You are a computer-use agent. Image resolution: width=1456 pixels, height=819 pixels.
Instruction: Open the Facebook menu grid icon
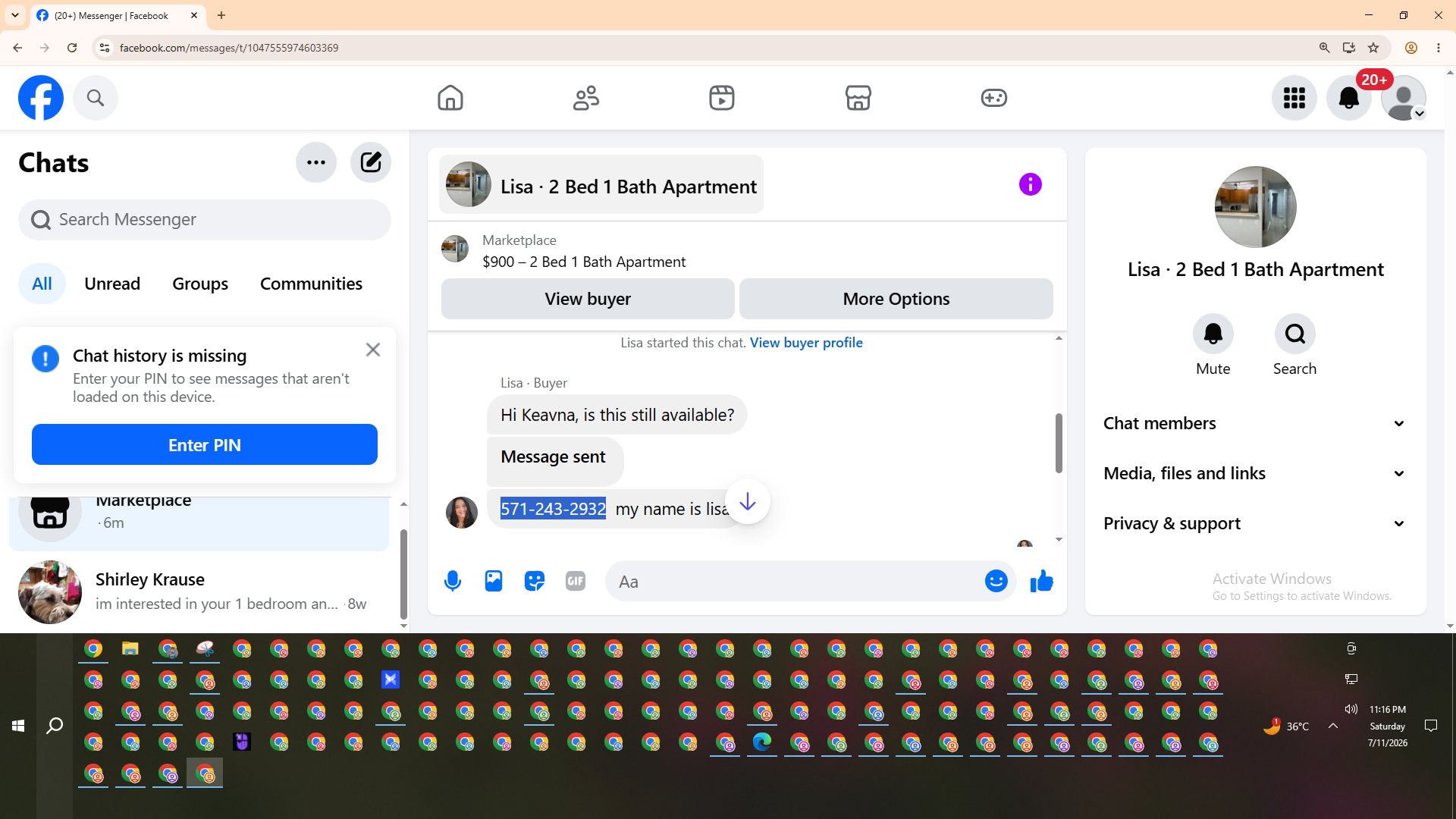pyautogui.click(x=1294, y=98)
